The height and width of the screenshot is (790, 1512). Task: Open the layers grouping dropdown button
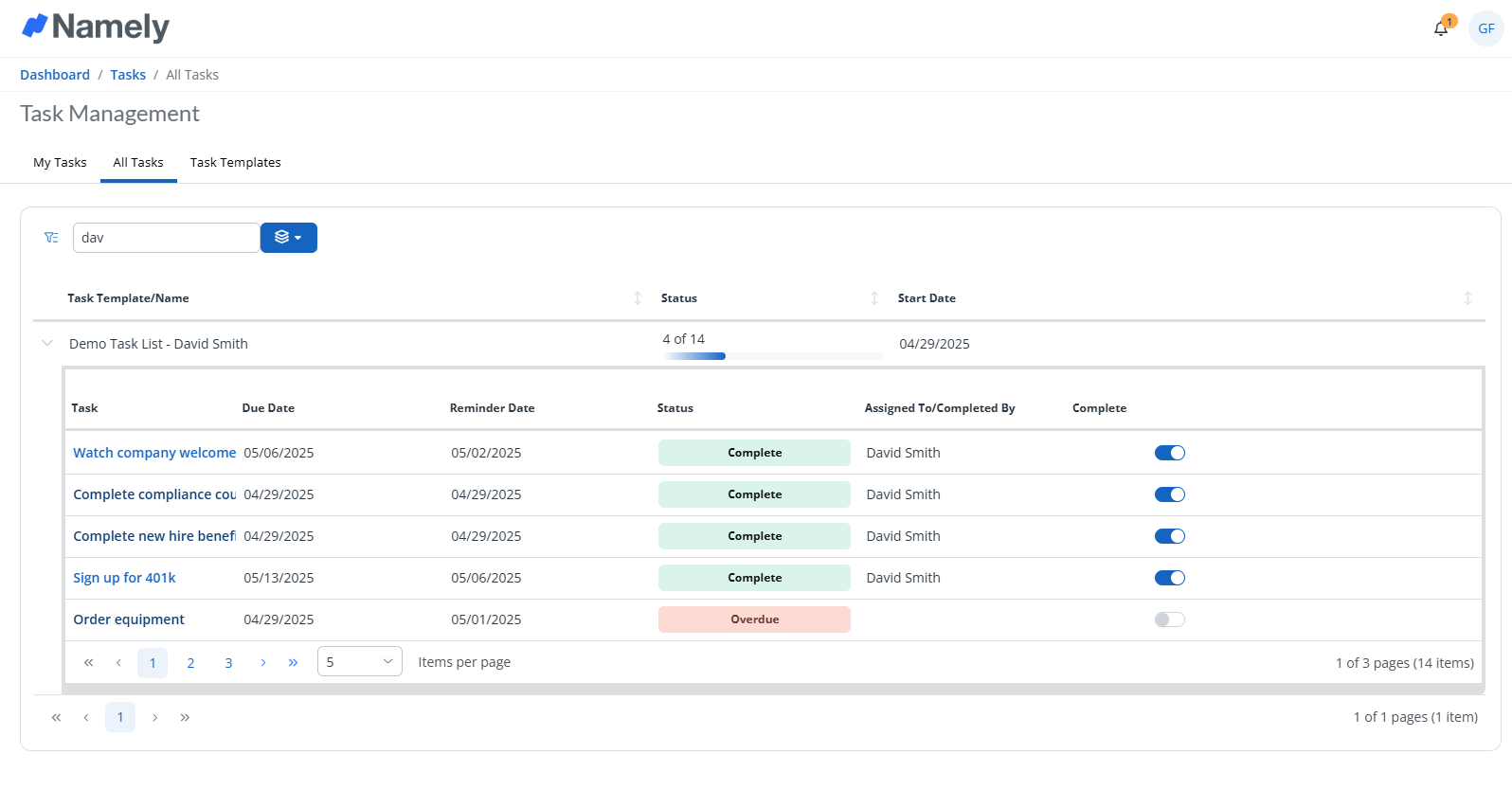pyautogui.click(x=289, y=238)
